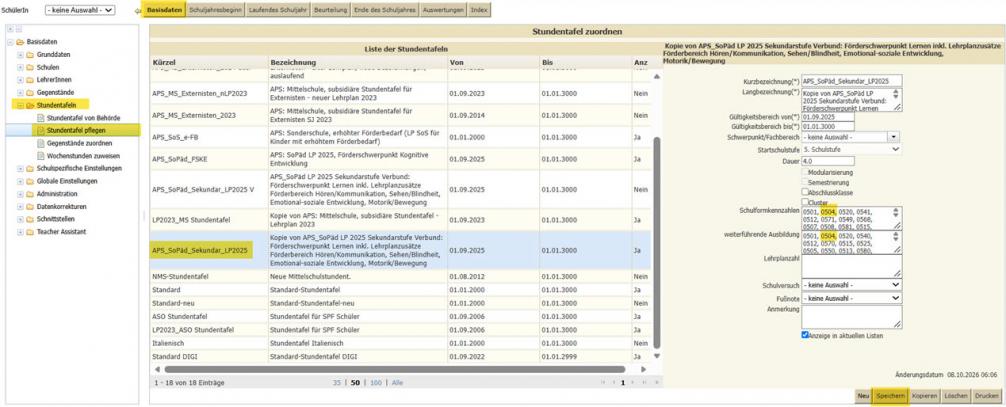The width and height of the screenshot is (1006, 407).
Task: Click the Neu button
Action: pyautogui.click(x=863, y=396)
